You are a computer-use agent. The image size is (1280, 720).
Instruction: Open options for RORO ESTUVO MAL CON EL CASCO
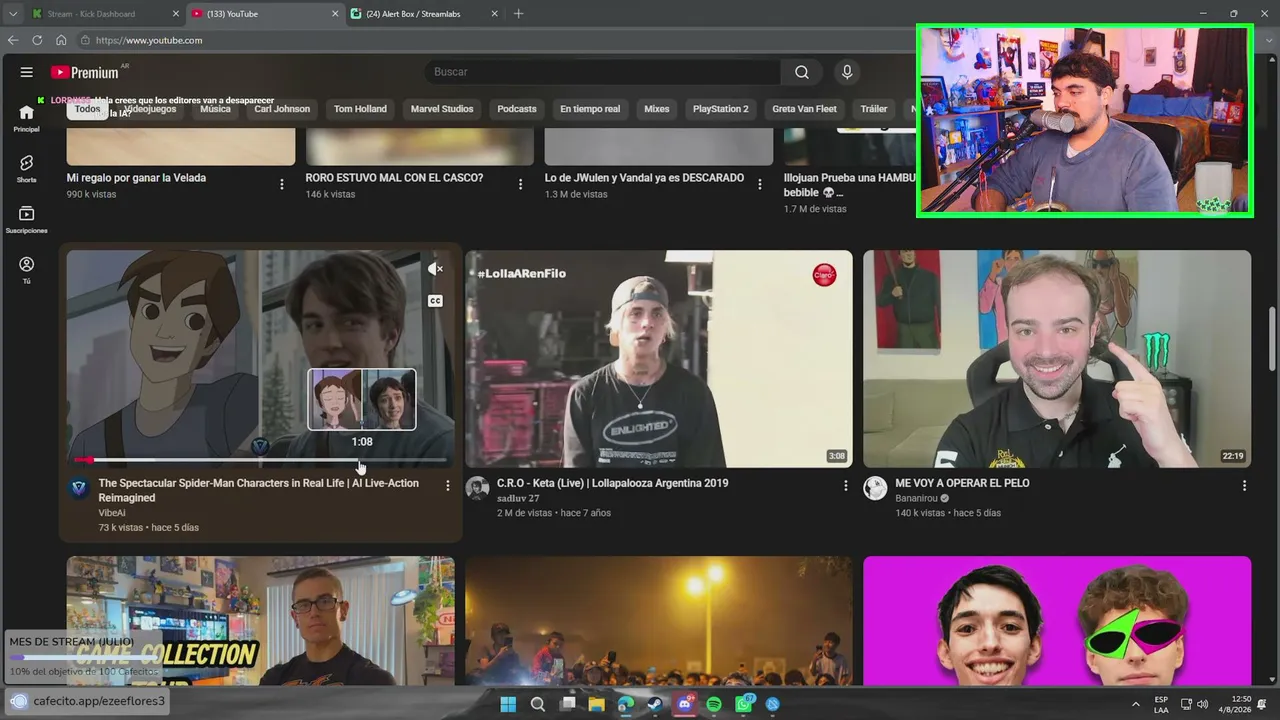pos(521,184)
